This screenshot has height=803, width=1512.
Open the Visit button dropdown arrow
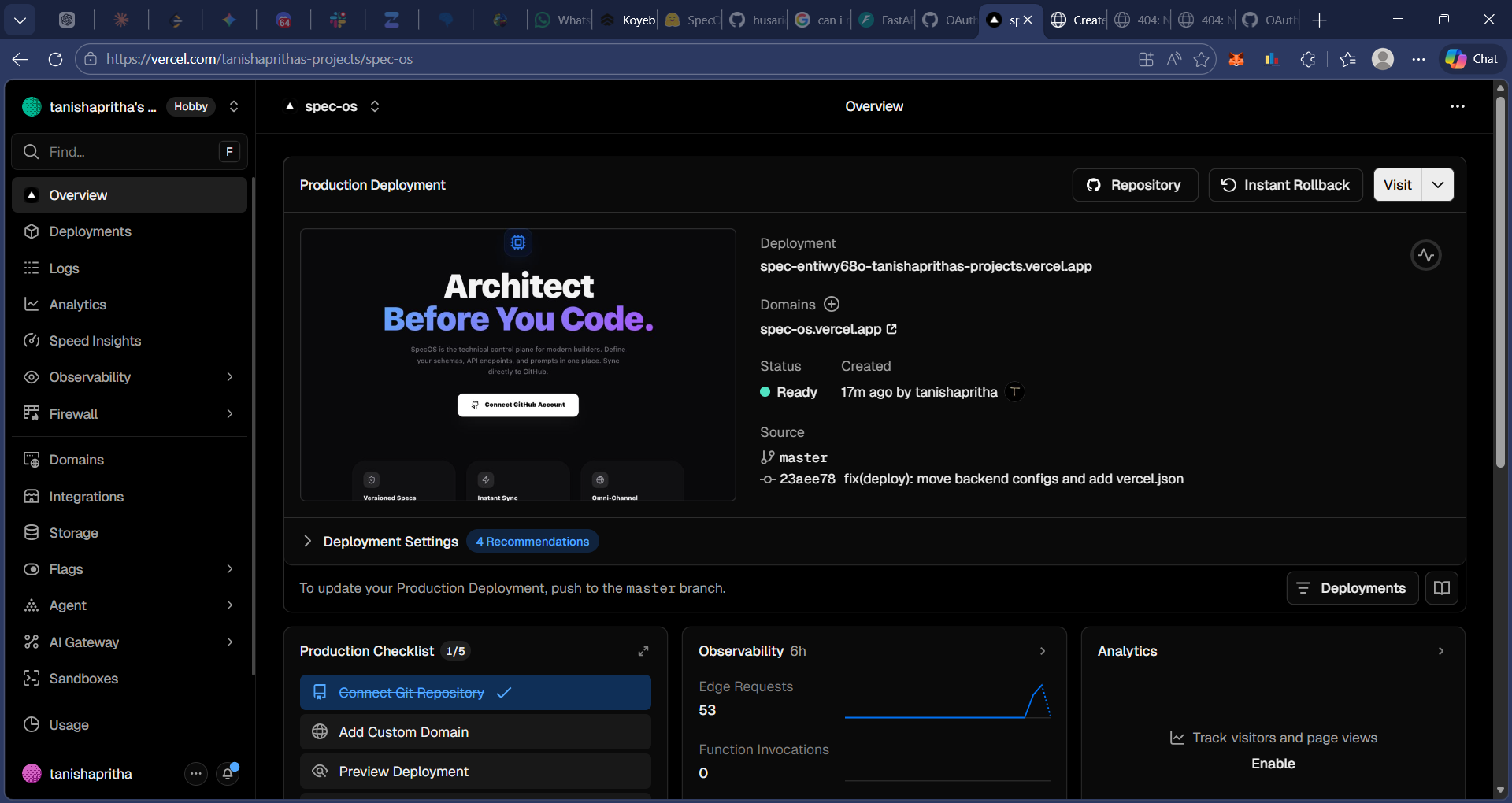point(1438,185)
